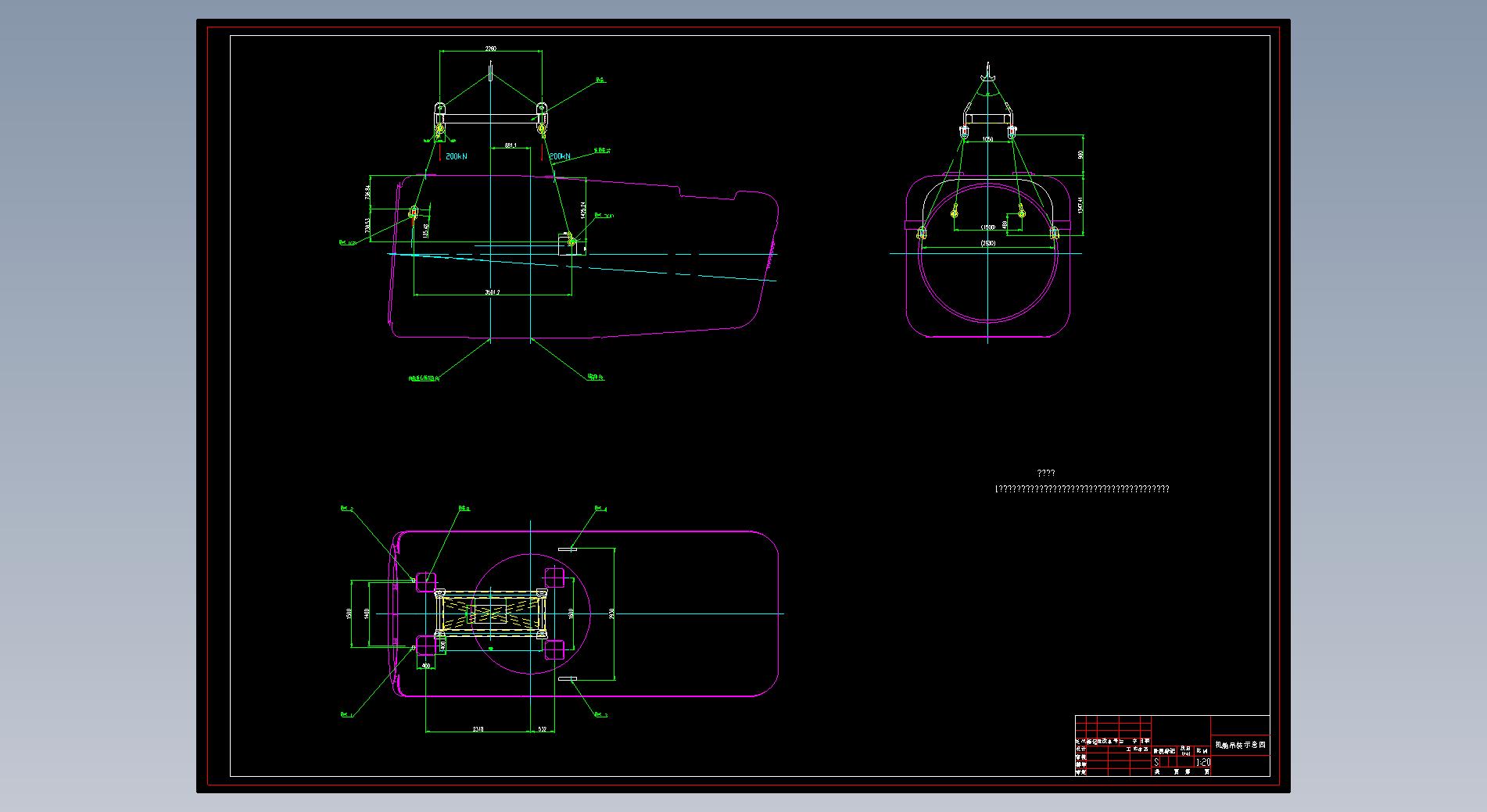Select the 2260 dimension above the spreader beam
Viewport: 1487px width, 812px height.
[x=490, y=48]
